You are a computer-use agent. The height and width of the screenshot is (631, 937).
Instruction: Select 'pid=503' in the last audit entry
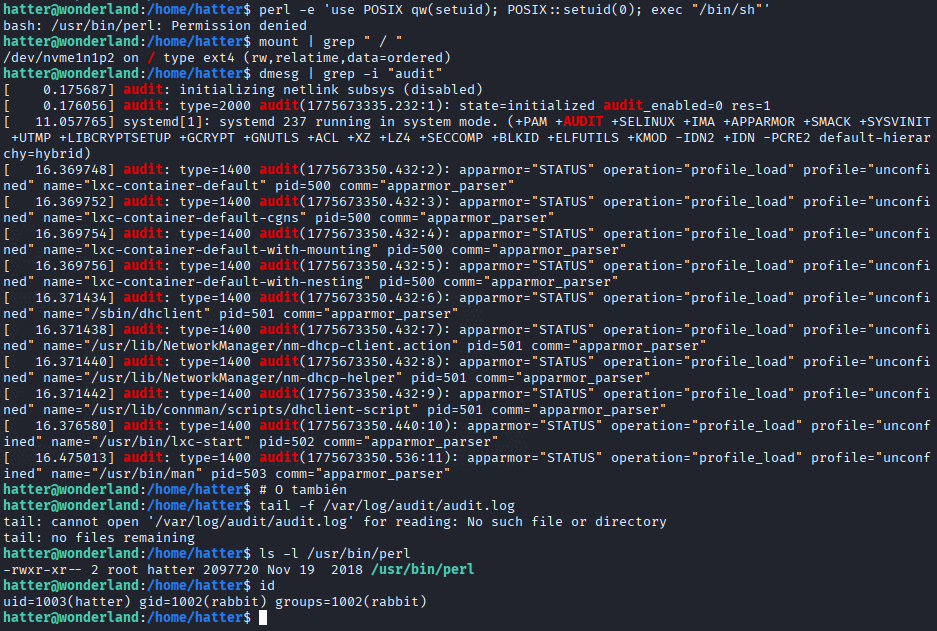[239, 474]
